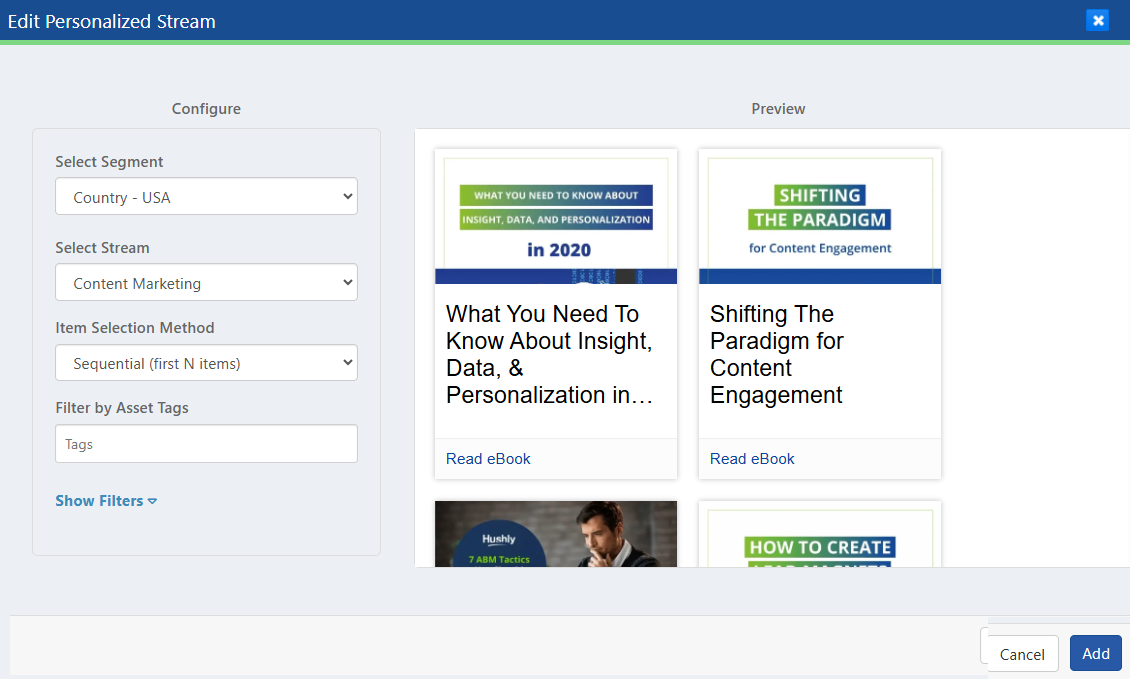The image size is (1130, 679).
Task: Select the Insight, Data, and Personalization 2020 thumbnail
Action: [556, 216]
